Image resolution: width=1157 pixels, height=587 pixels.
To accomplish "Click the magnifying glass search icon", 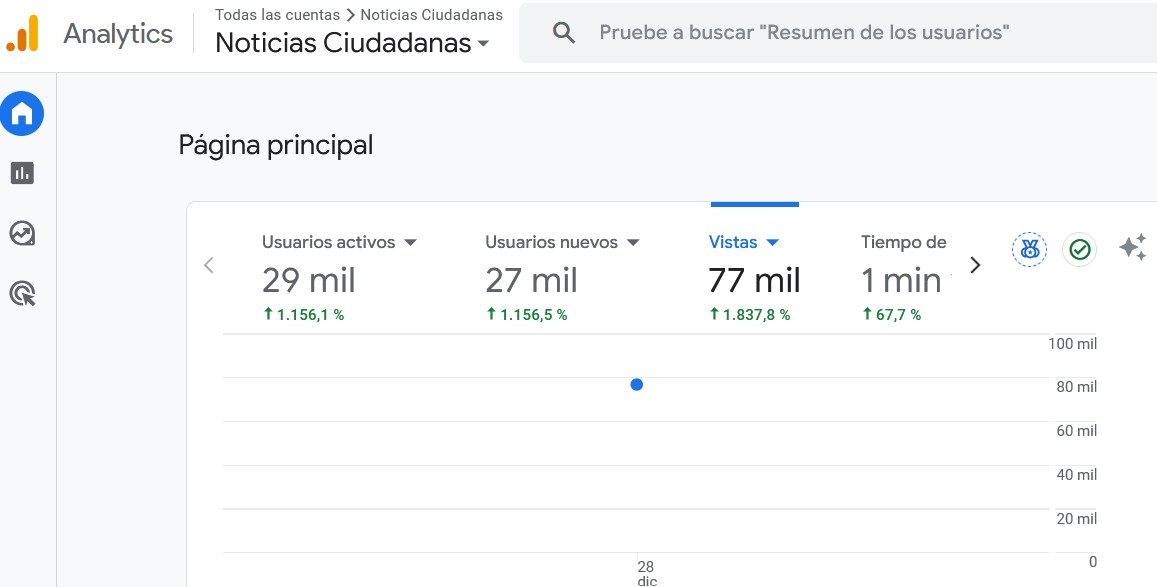I will point(564,33).
